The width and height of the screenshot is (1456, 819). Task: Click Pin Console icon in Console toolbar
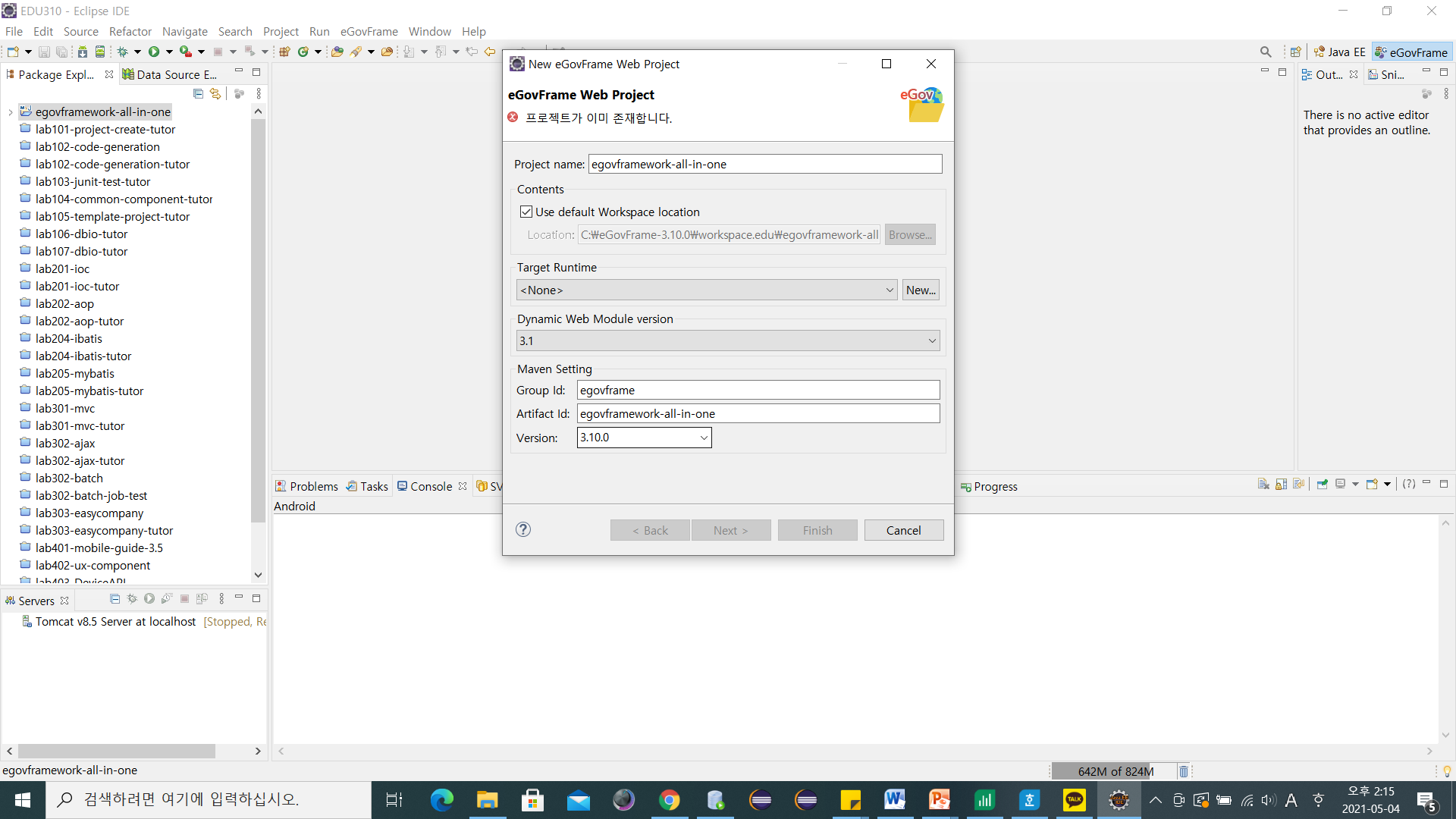point(1322,485)
